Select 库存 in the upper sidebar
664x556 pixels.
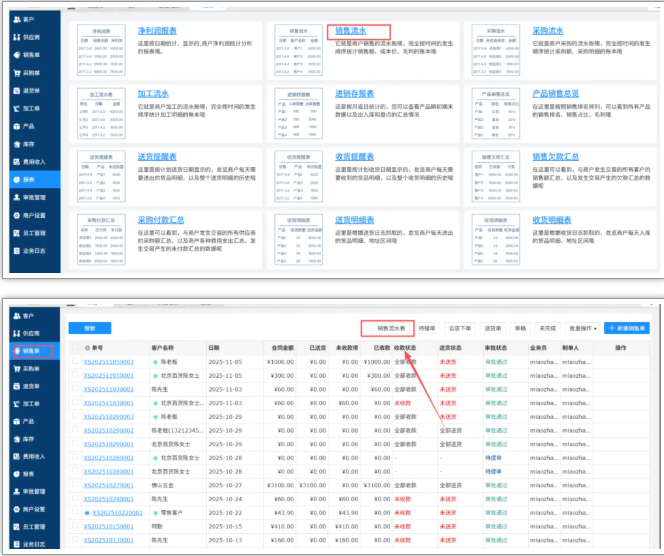[29, 144]
